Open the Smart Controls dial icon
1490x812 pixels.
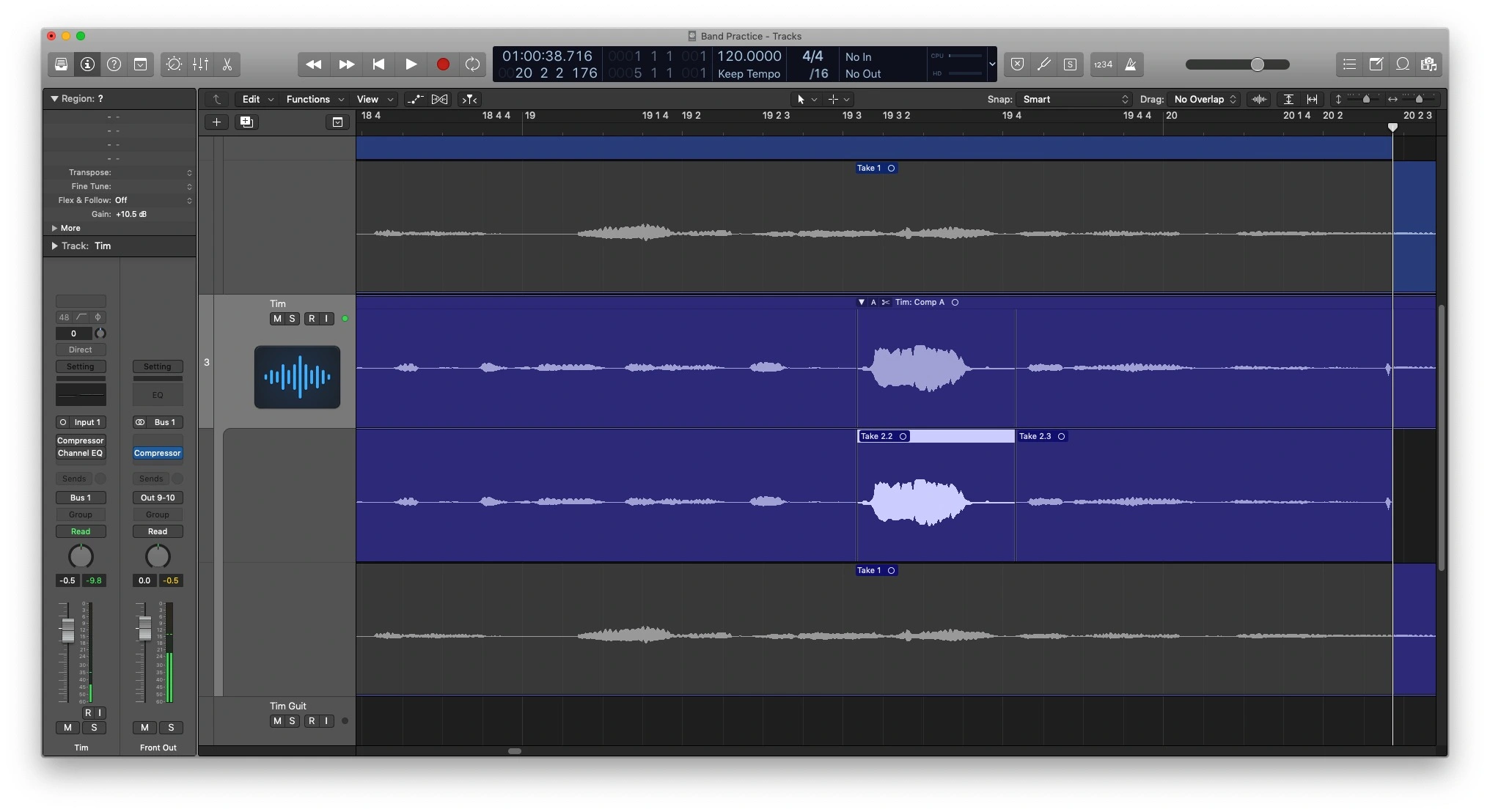click(174, 64)
